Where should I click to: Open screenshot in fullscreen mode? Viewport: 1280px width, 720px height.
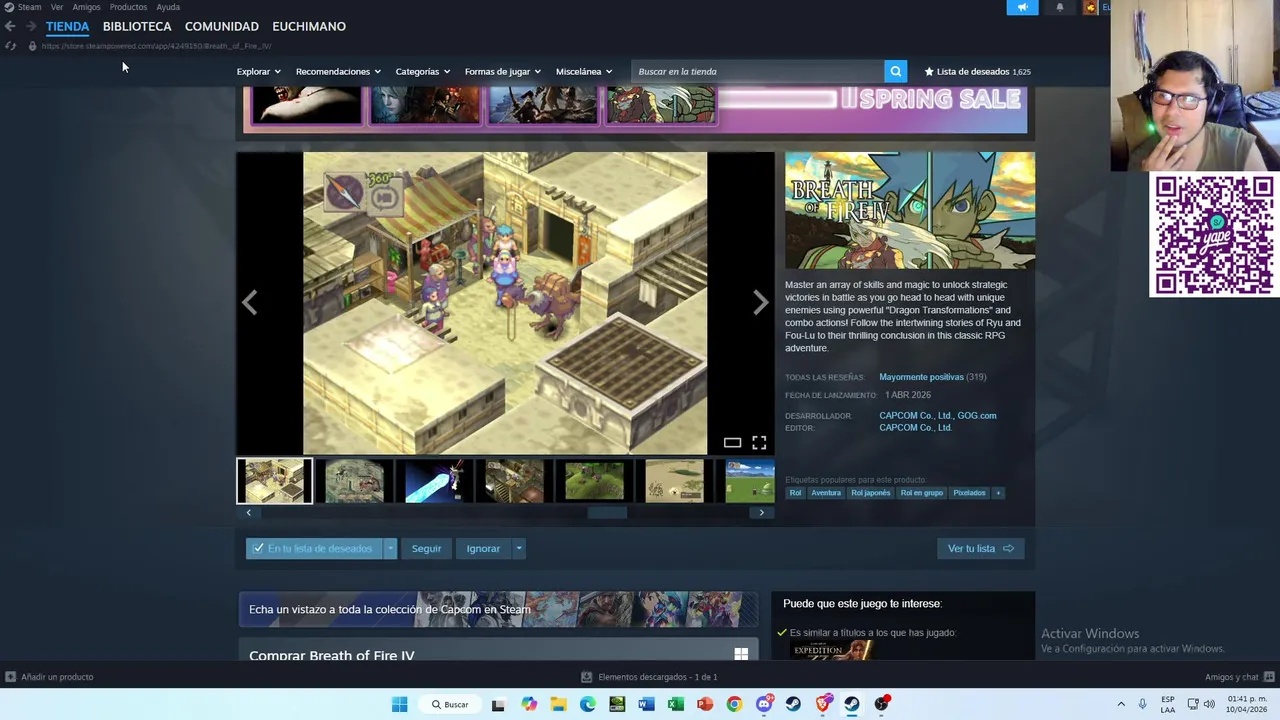759,443
